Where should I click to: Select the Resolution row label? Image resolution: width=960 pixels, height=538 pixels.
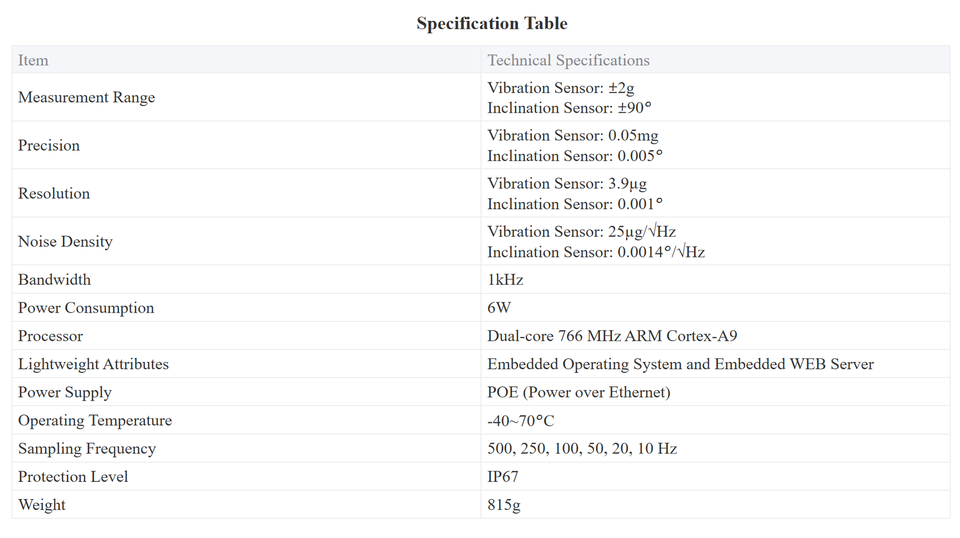[x=54, y=193]
